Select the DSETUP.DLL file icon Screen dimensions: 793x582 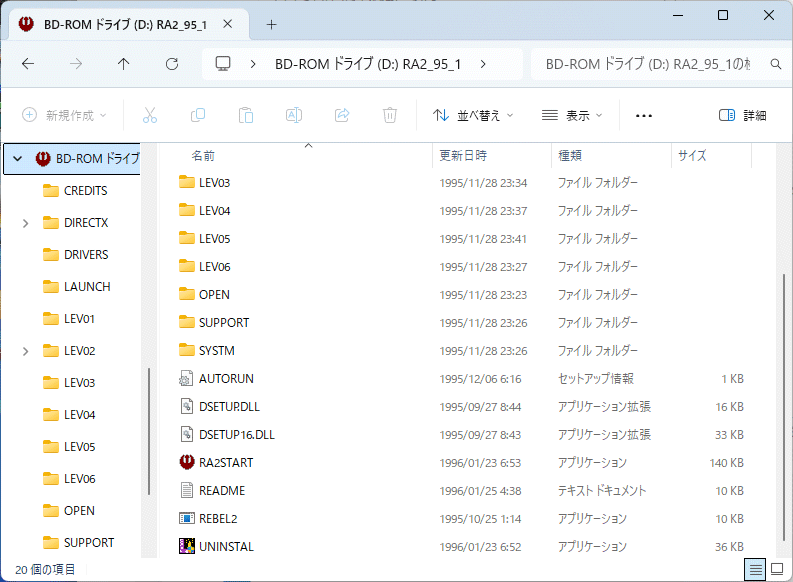(187, 406)
